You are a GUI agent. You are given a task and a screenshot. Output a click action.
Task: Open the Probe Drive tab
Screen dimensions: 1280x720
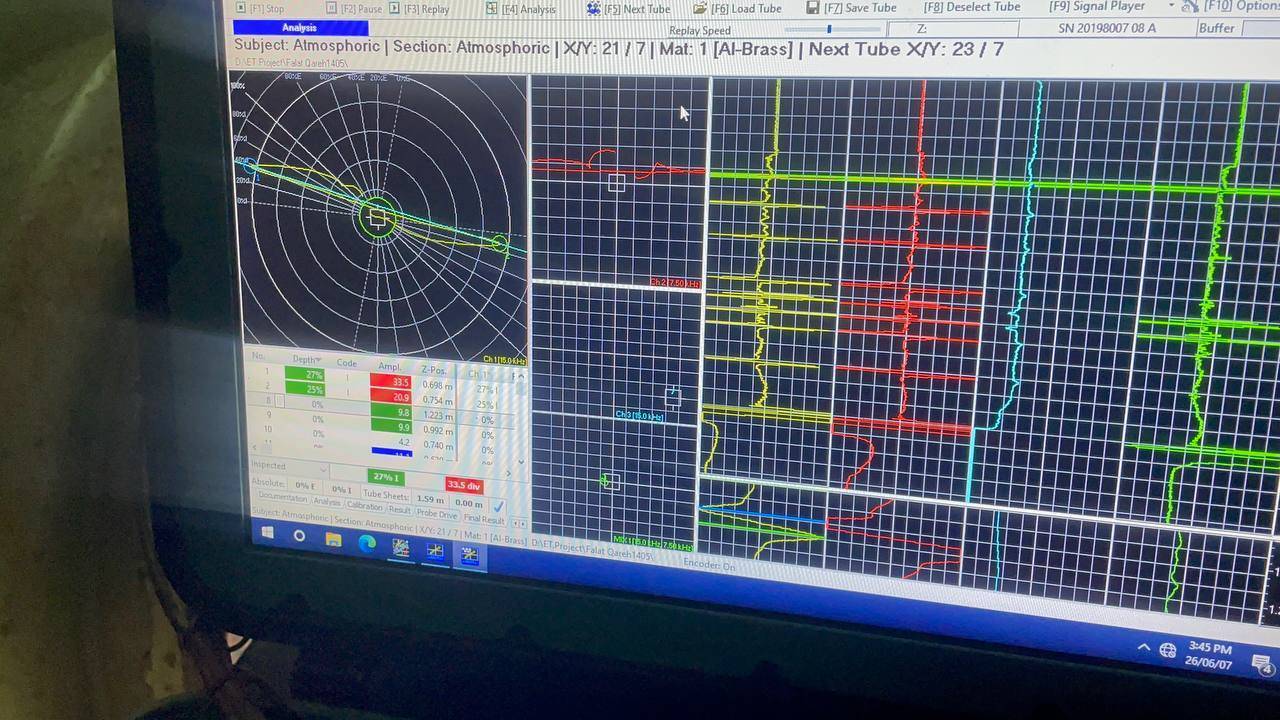point(436,514)
